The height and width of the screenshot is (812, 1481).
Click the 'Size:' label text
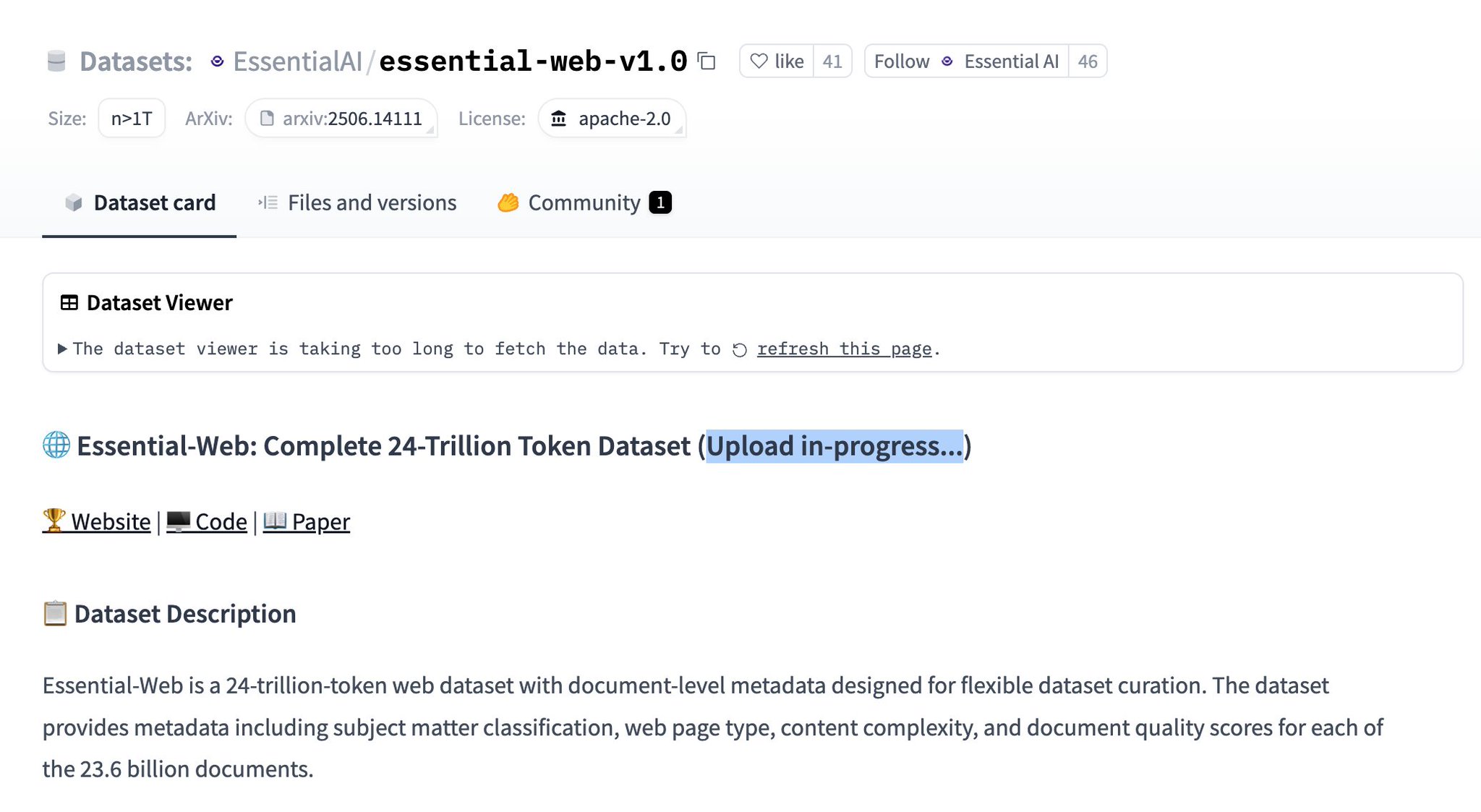[67, 119]
